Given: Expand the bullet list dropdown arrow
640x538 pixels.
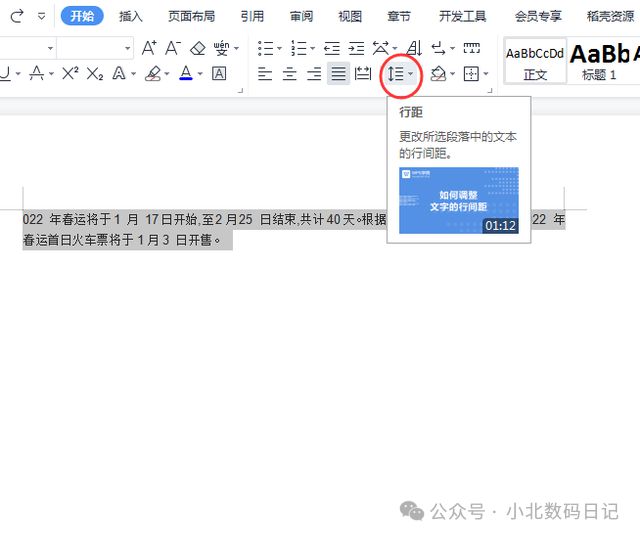Looking at the screenshot, I should tap(280, 49).
